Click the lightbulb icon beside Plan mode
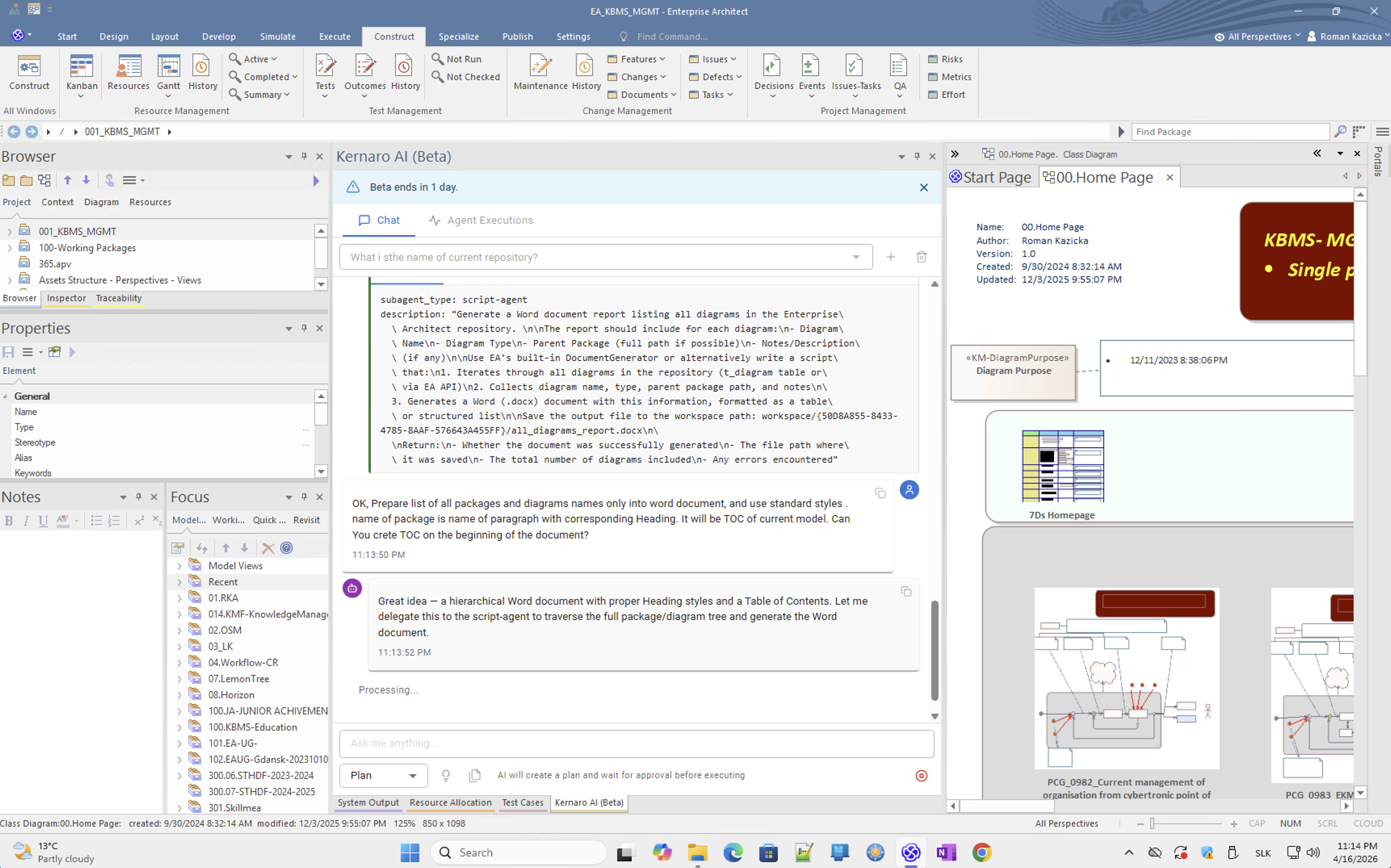Viewport: 1391px width, 868px height. (x=445, y=776)
